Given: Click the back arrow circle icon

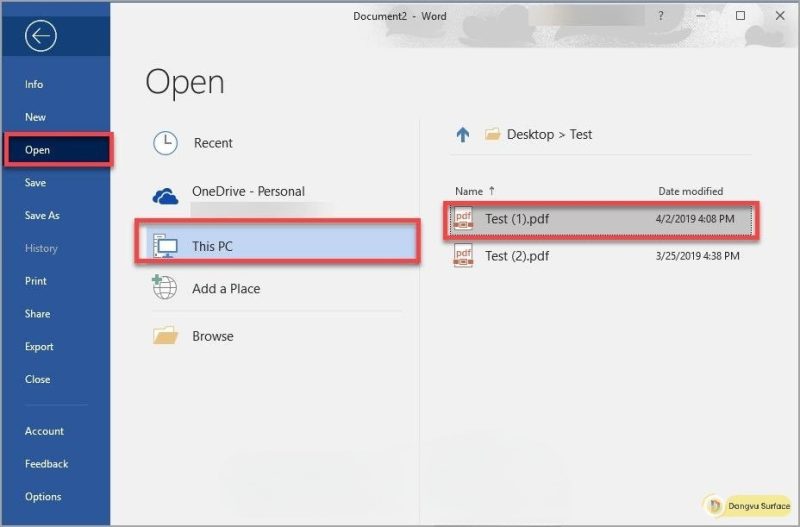Looking at the screenshot, I should click(40, 36).
